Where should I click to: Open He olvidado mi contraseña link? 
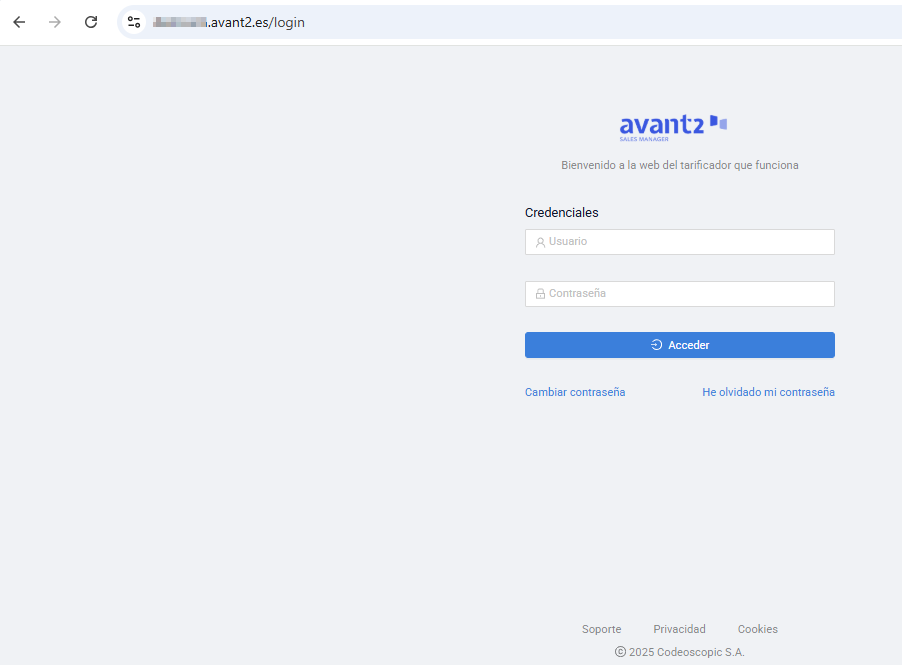click(x=768, y=392)
